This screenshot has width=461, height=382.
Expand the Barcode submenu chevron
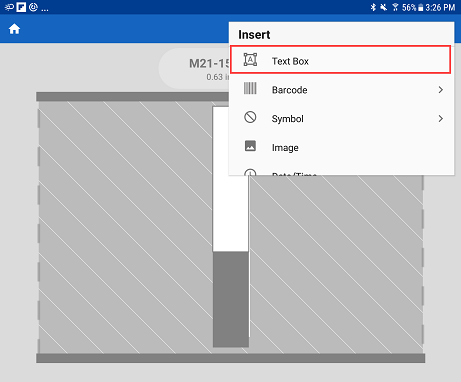coord(441,90)
